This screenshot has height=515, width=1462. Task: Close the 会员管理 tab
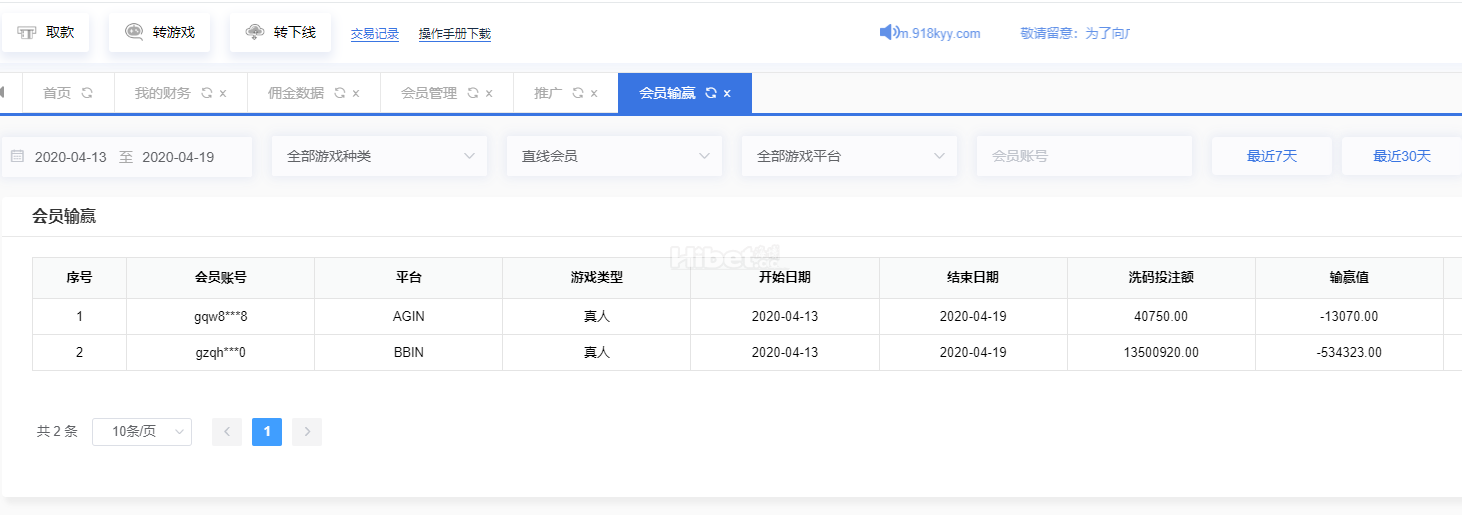489,93
